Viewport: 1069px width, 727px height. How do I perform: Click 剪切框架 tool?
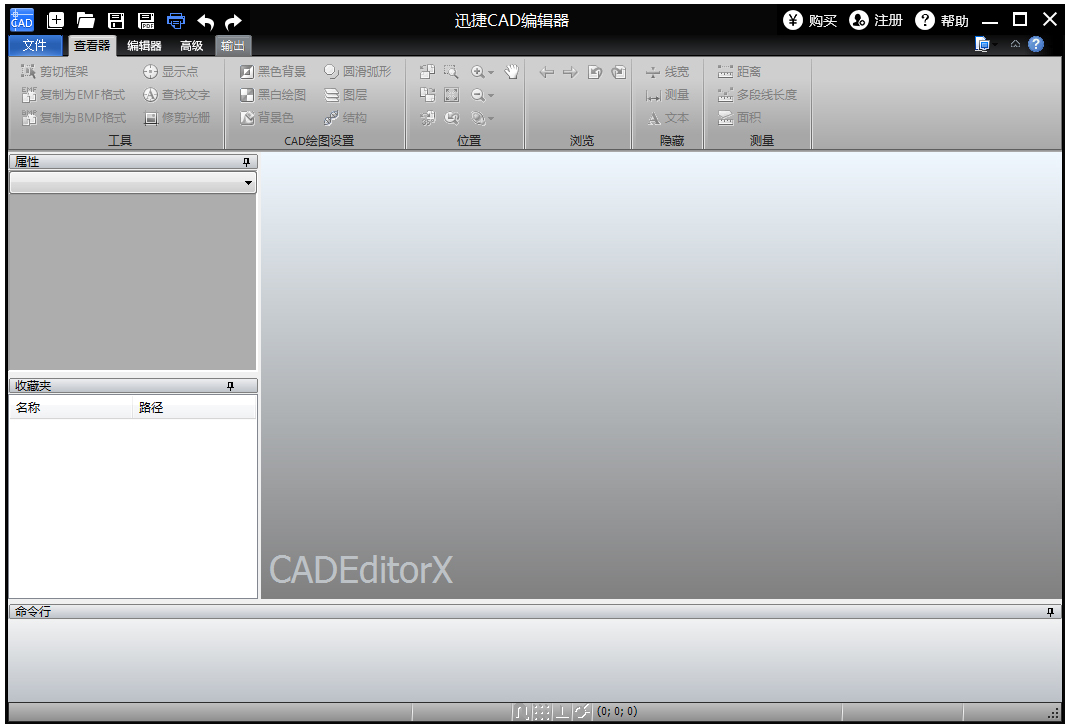click(55, 72)
